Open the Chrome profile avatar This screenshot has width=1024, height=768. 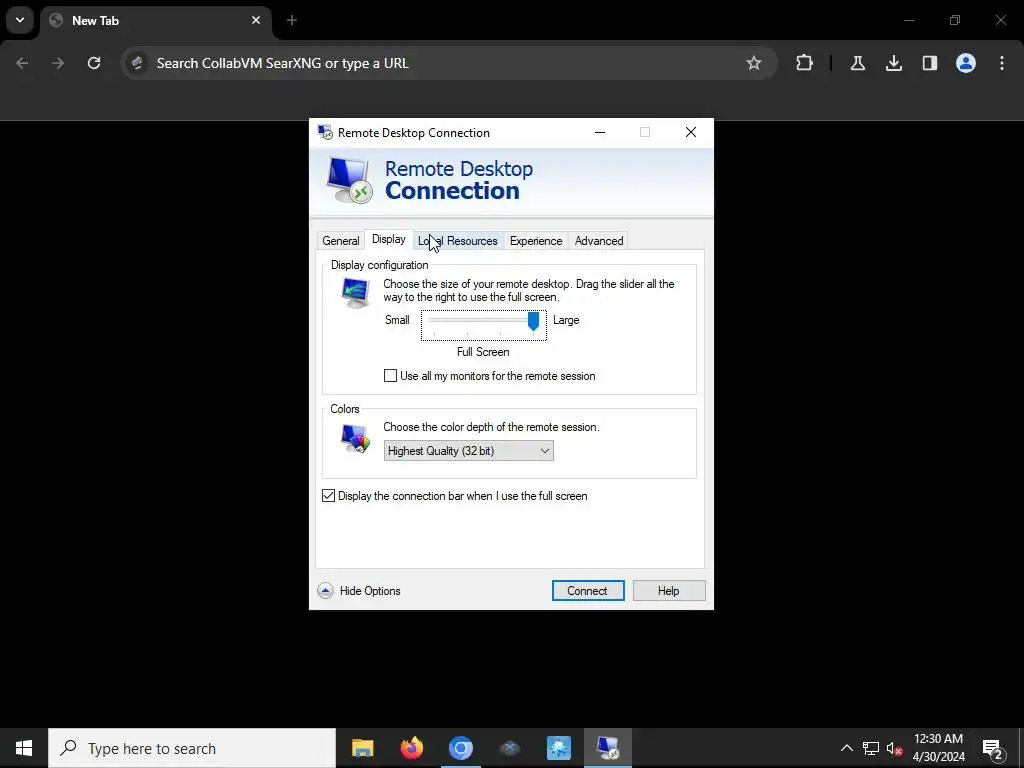pyautogui.click(x=966, y=63)
